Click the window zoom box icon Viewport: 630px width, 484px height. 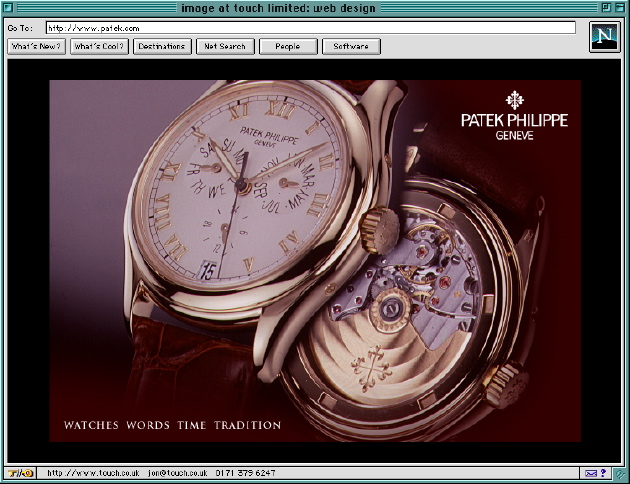pos(606,7)
